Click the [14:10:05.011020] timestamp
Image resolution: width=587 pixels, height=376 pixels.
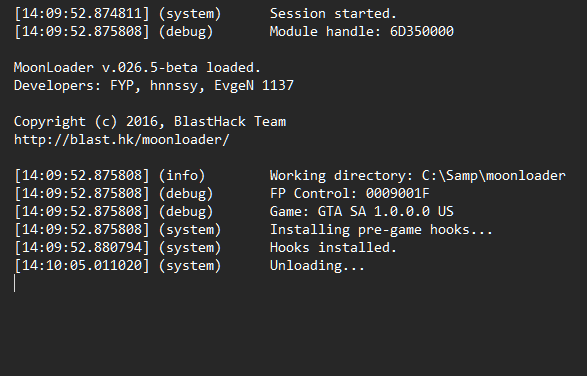pos(82,266)
